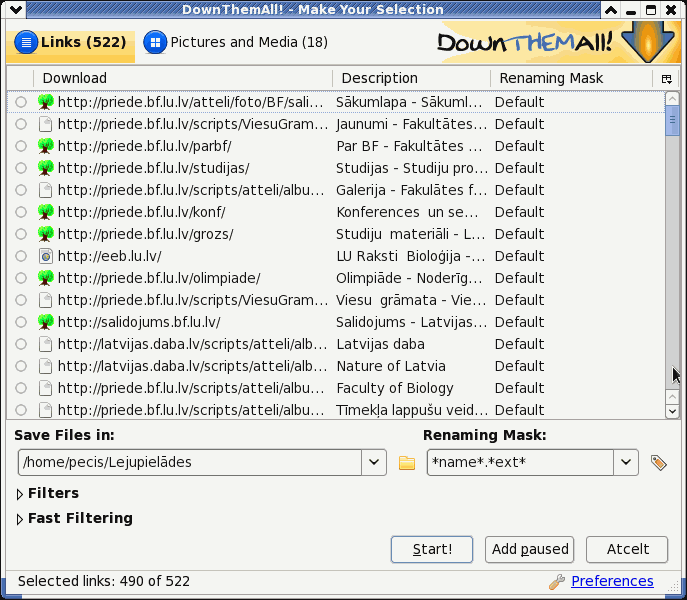The image size is (687, 600).
Task: Click the "LU Raksti Bioloģija" description cell
Action: pos(411,256)
